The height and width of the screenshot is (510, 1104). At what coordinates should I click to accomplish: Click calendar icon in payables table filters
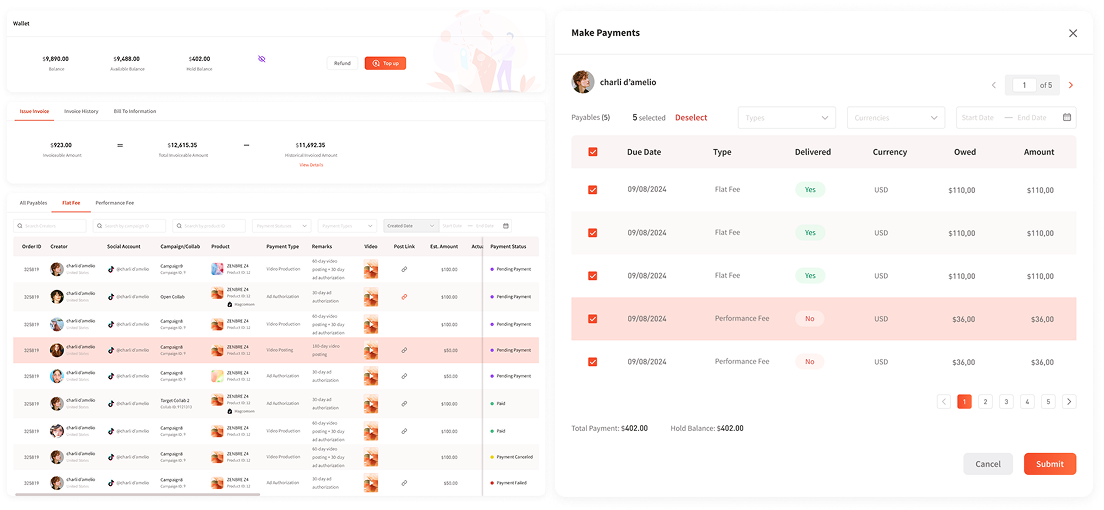coord(506,226)
